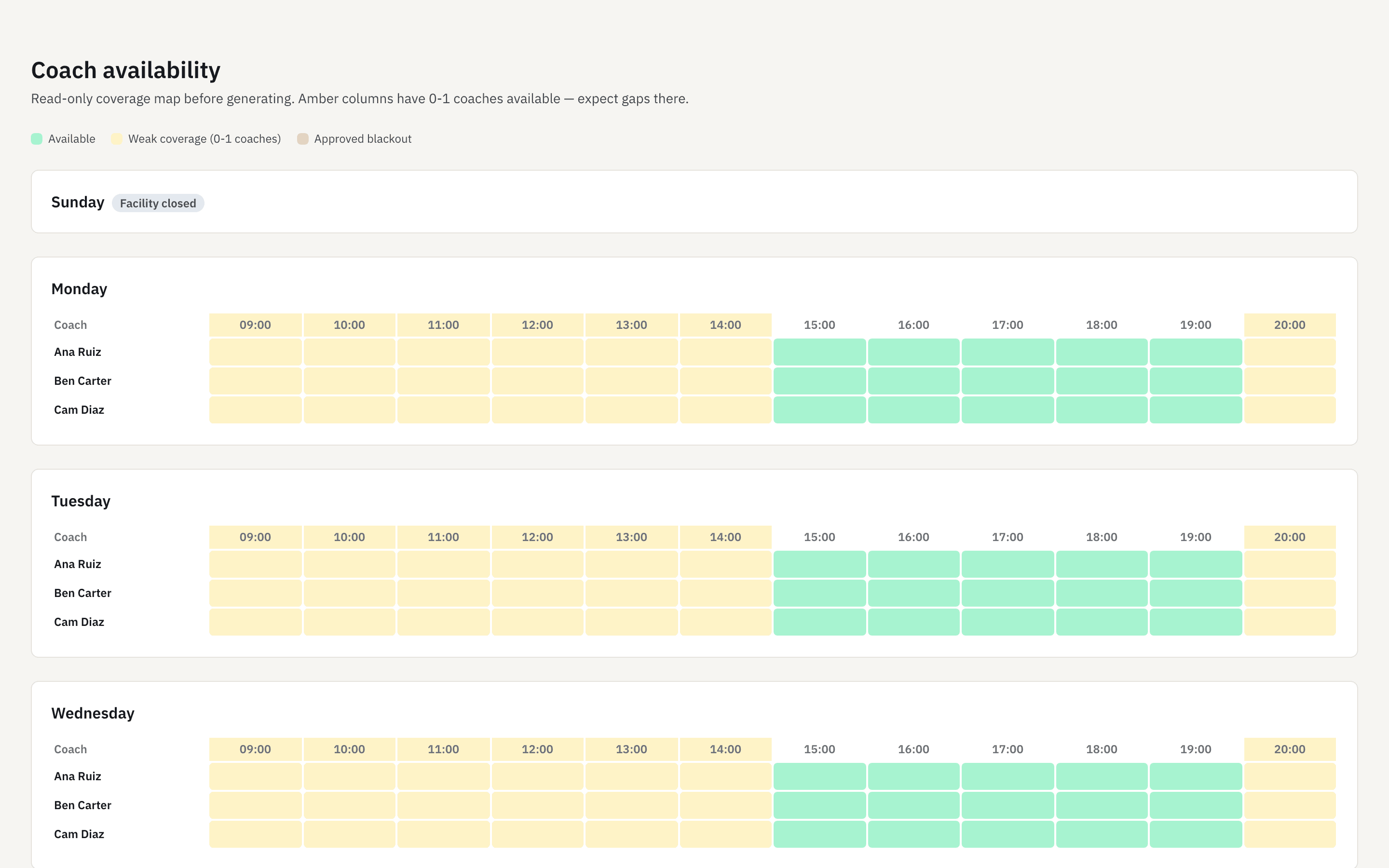Select Tuesday's 12:00 column header
Image resolution: width=1389 pixels, height=868 pixels.
pos(537,537)
